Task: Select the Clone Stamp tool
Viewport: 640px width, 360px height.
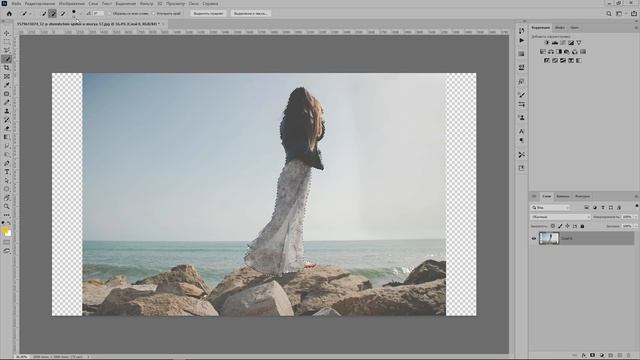Action: tap(7, 111)
